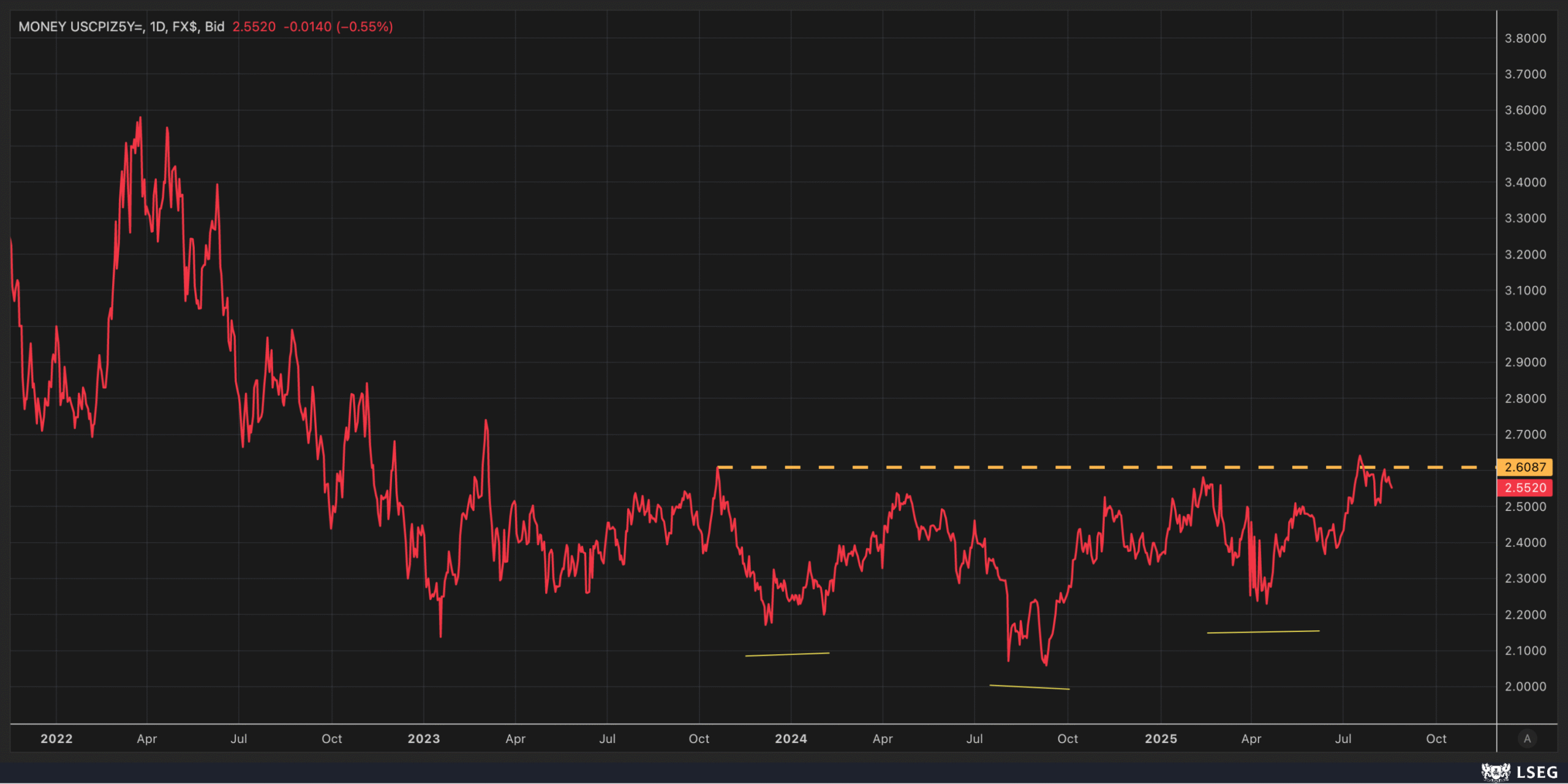The image size is (1568, 784).
Task: Click the 2.3000 price axis label
Action: (x=1525, y=579)
